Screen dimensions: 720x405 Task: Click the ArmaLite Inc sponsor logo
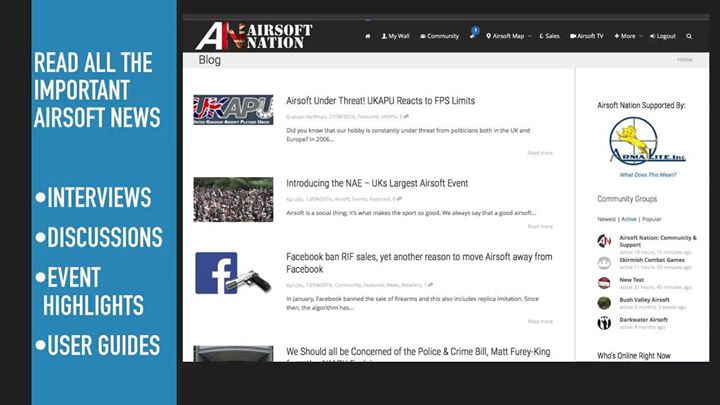647,141
